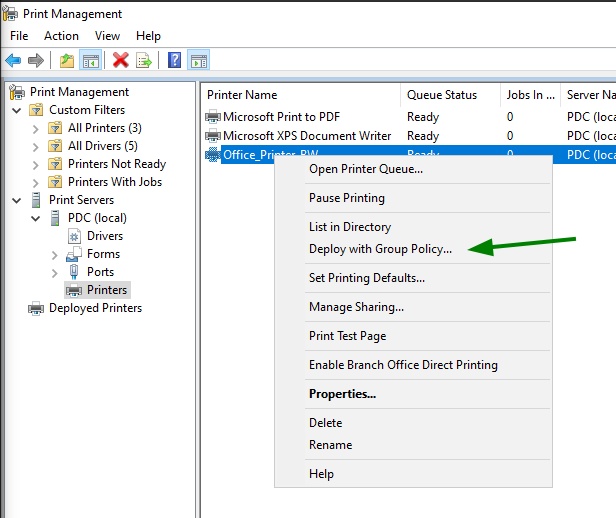Click the Print Servers server icon

tap(36, 200)
